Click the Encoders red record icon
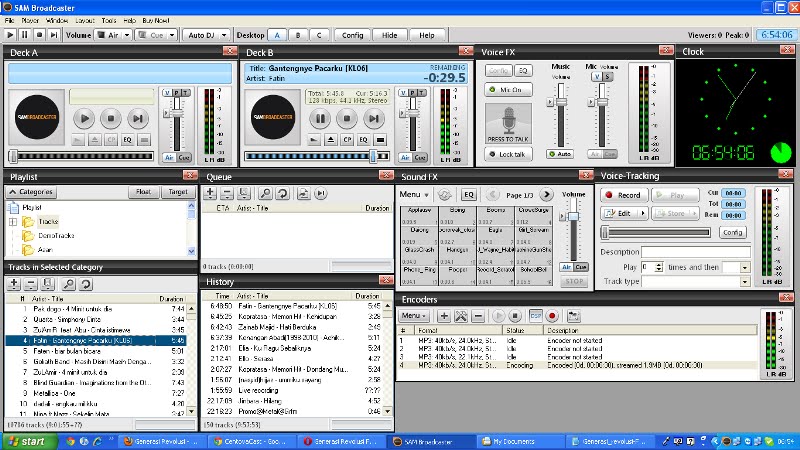 pos(552,316)
